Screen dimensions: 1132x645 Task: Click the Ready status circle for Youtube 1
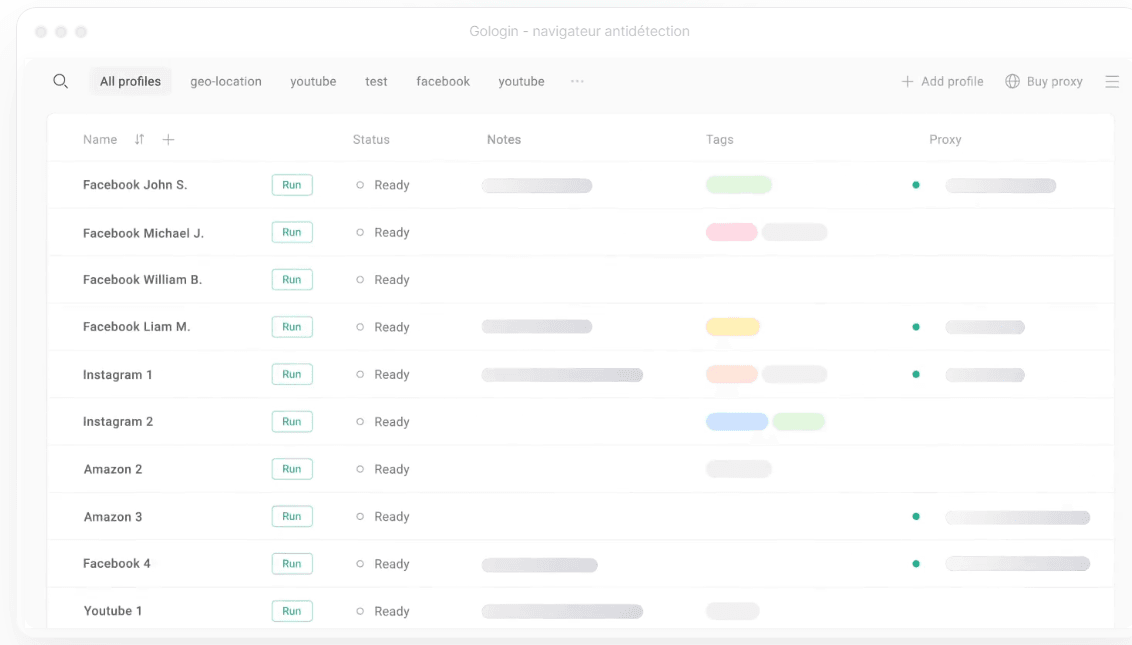tap(360, 612)
